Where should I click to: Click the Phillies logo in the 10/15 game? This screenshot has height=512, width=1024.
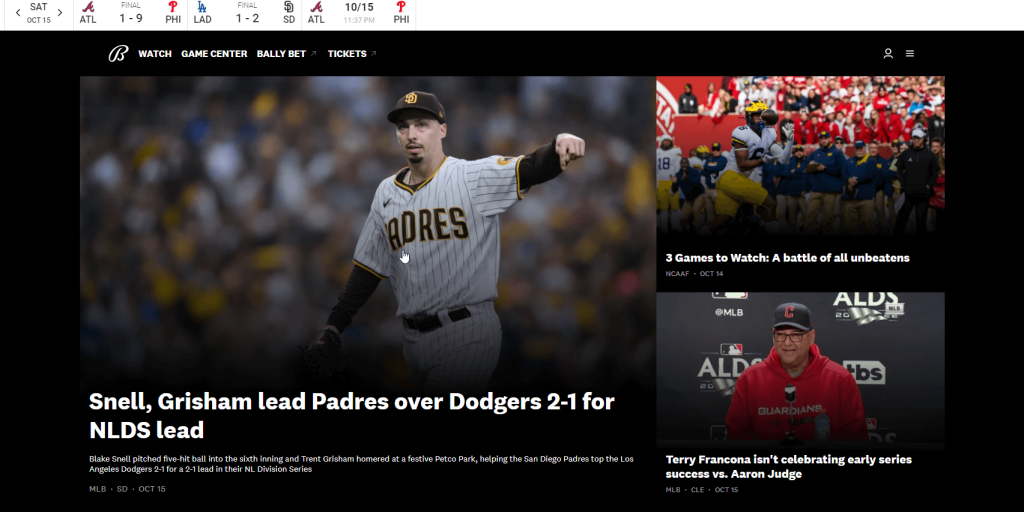click(401, 7)
